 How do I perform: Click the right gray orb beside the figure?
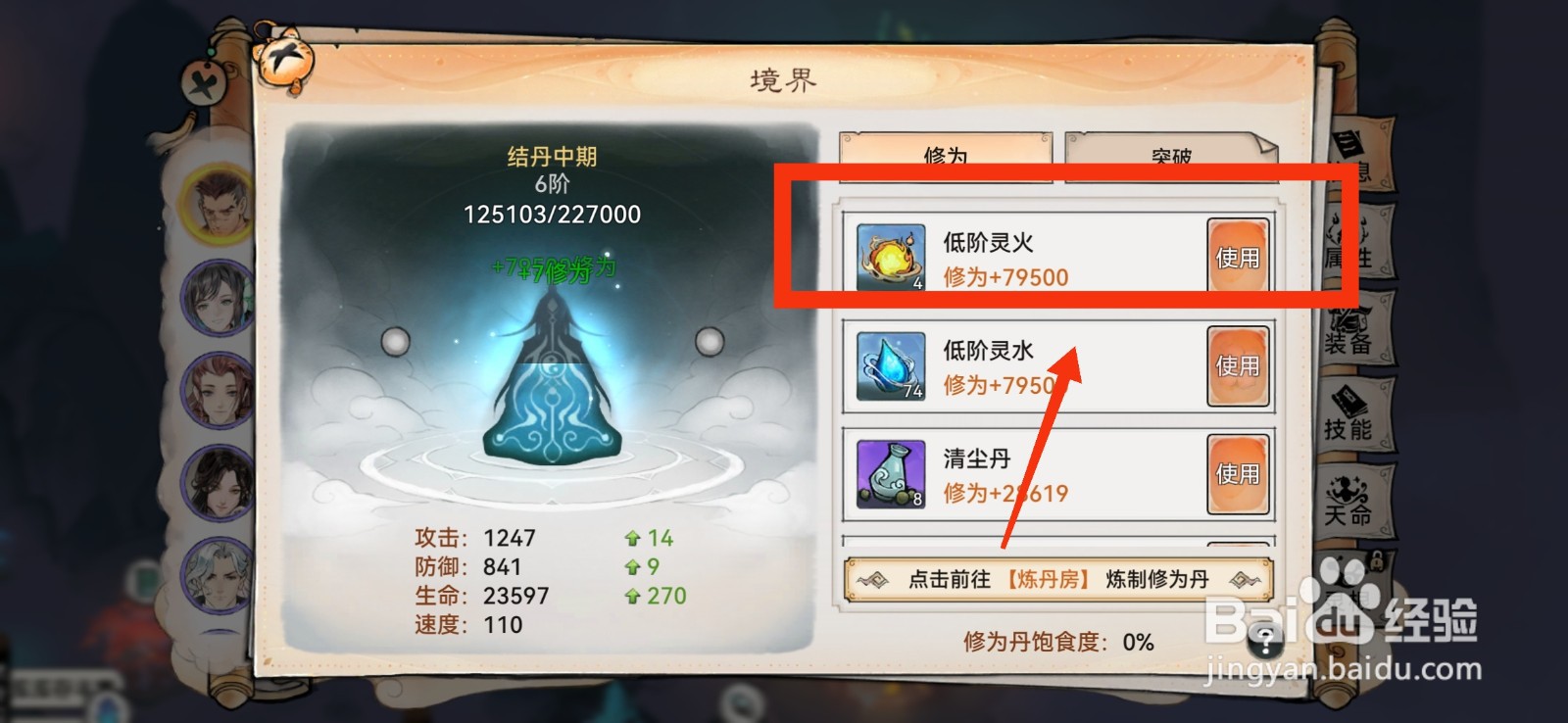click(x=710, y=341)
